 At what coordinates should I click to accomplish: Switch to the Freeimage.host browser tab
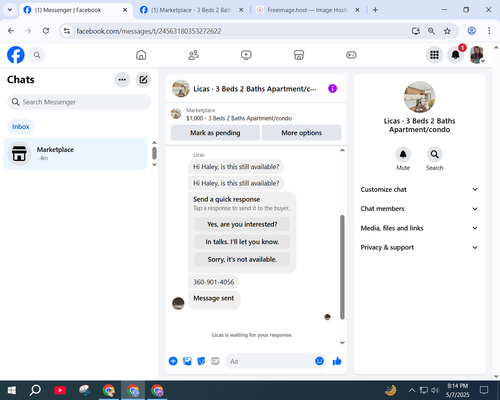(308, 10)
